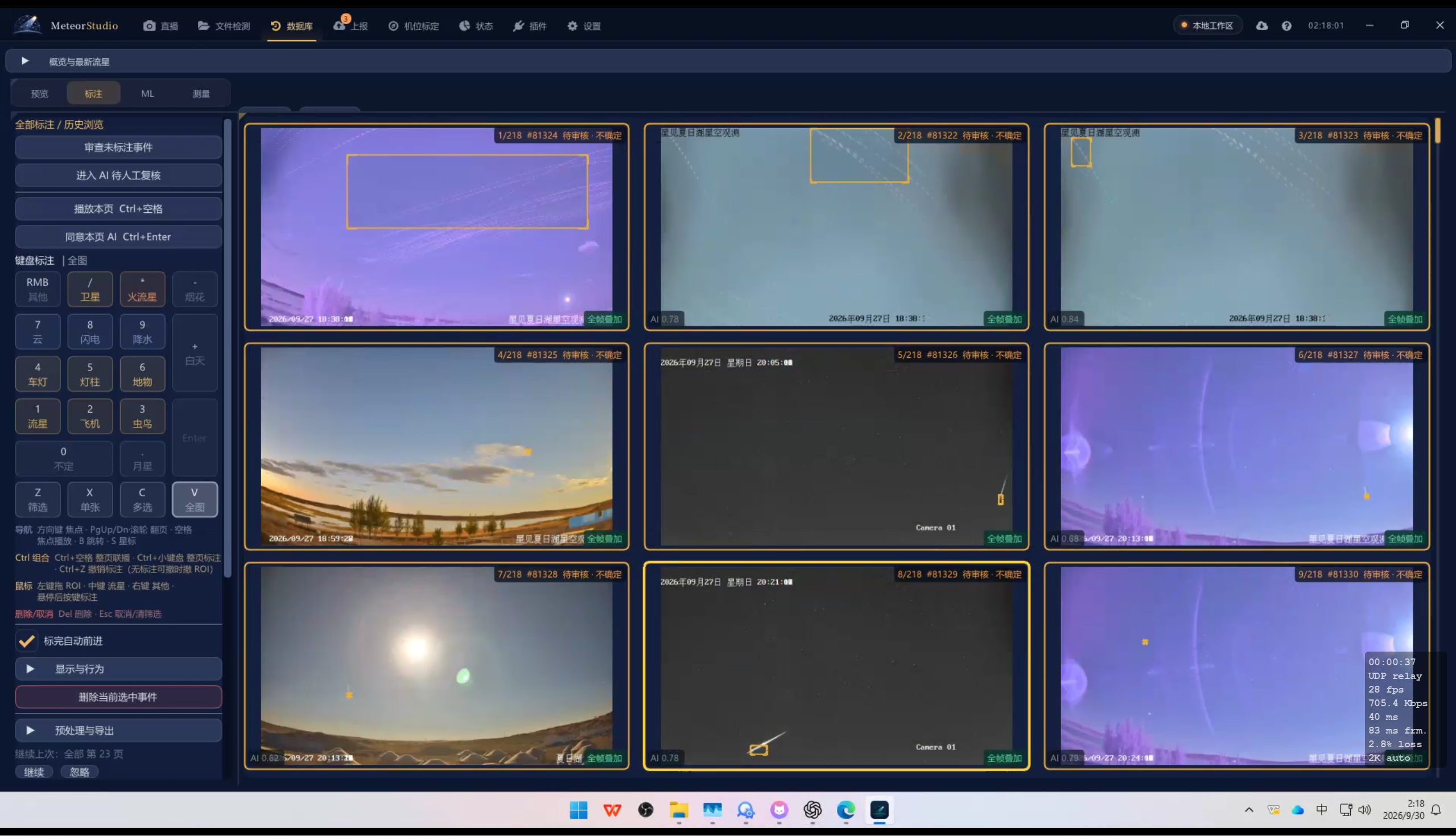The height and width of the screenshot is (836, 1456).
Task: Click 审查未标注事件 button
Action: pyautogui.click(x=118, y=147)
